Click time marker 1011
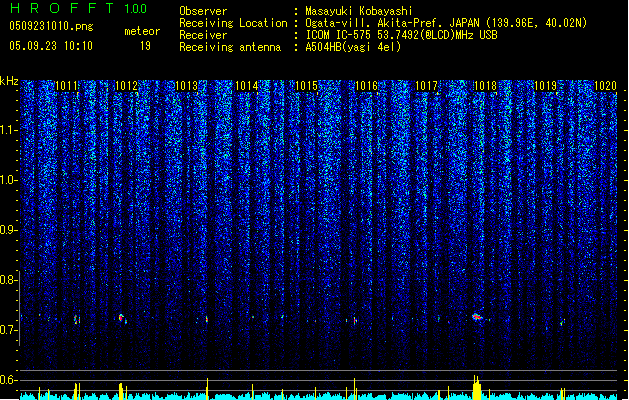Viewport: 629px width, 400px height. point(66,86)
